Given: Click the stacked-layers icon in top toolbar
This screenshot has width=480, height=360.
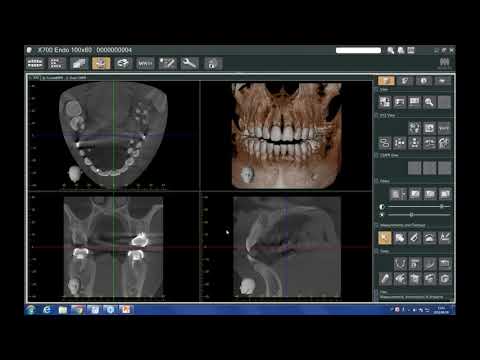Looking at the screenshot, I should pyautogui.click(x=79, y=63).
